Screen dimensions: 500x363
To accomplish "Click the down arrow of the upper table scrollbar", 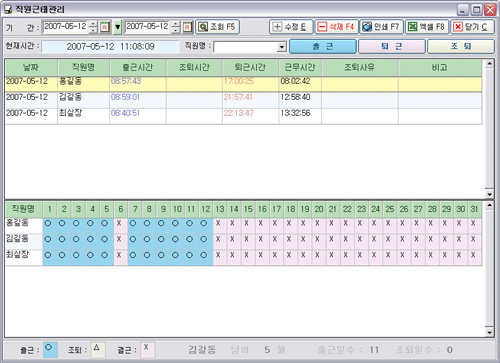I will (489, 194).
